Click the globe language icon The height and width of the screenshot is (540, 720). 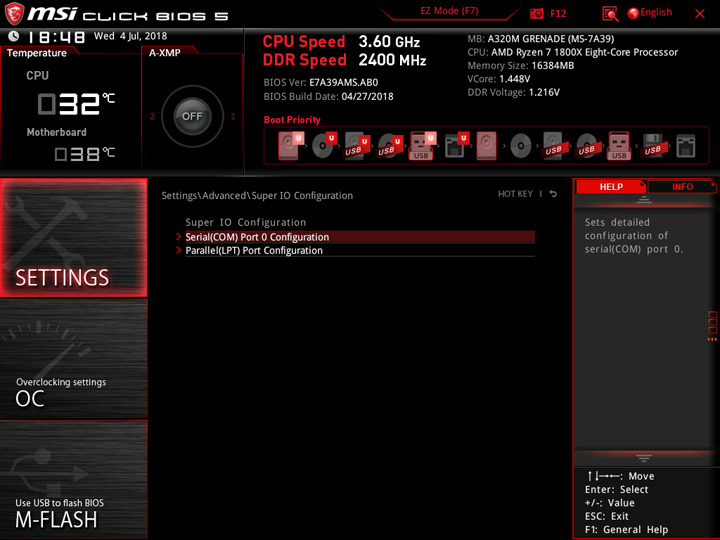(633, 13)
